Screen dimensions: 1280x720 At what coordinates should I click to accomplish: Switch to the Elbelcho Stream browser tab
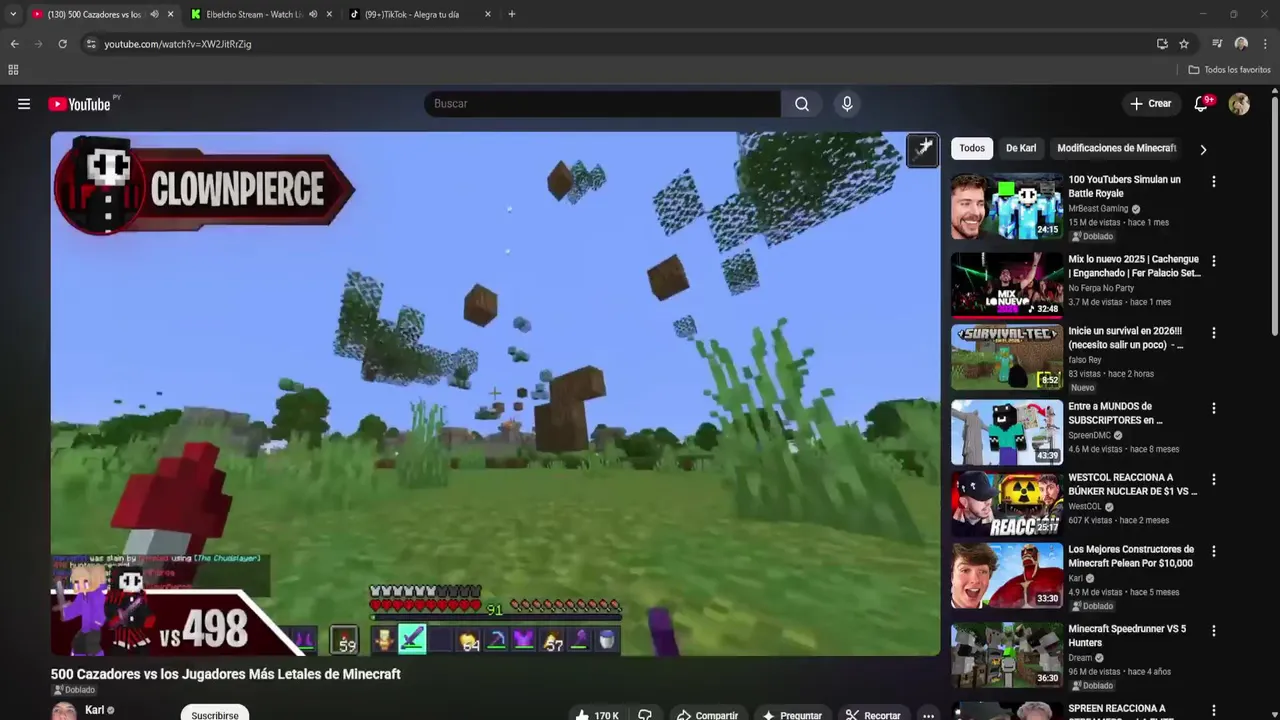[x=255, y=14]
